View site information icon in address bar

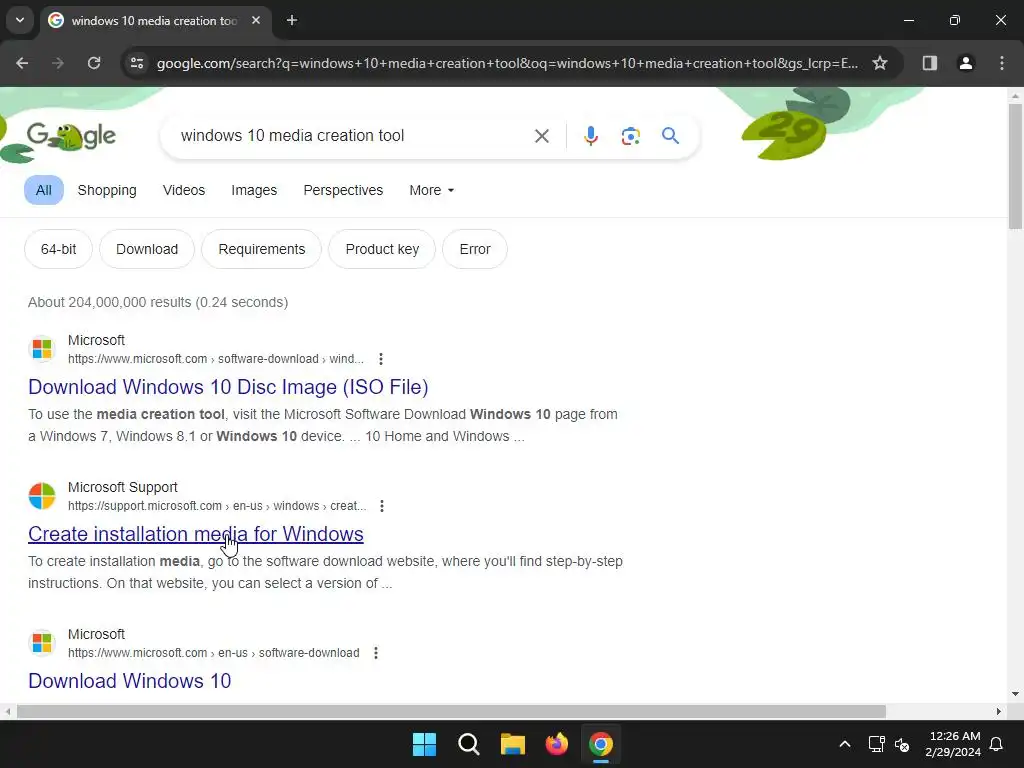point(137,63)
